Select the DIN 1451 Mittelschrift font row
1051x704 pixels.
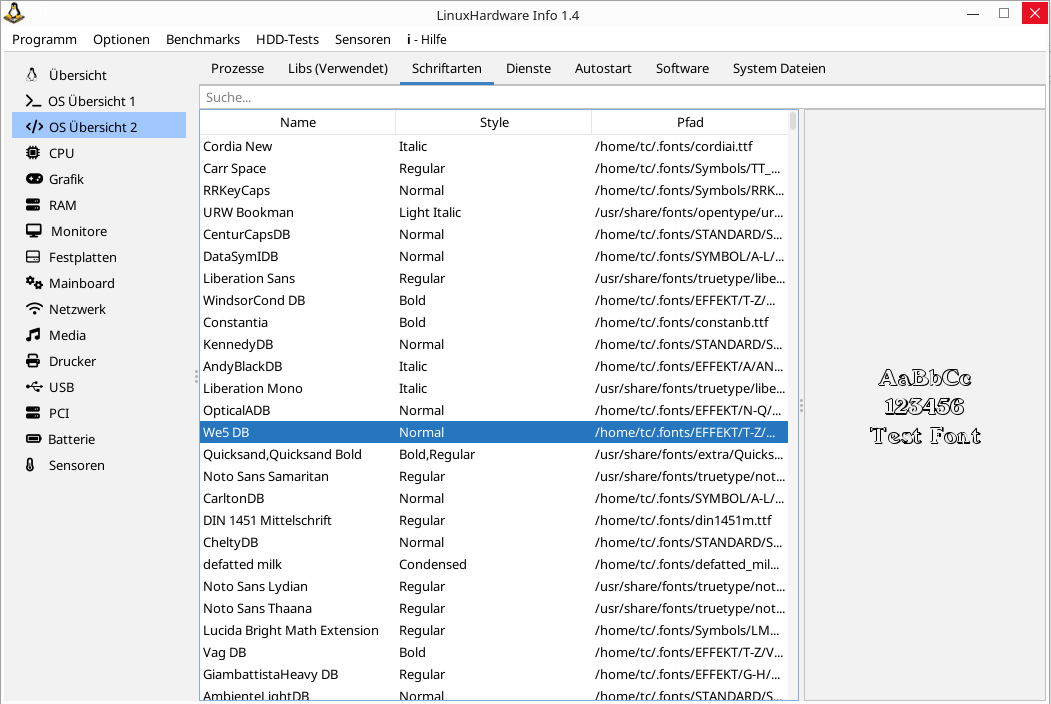coord(494,520)
